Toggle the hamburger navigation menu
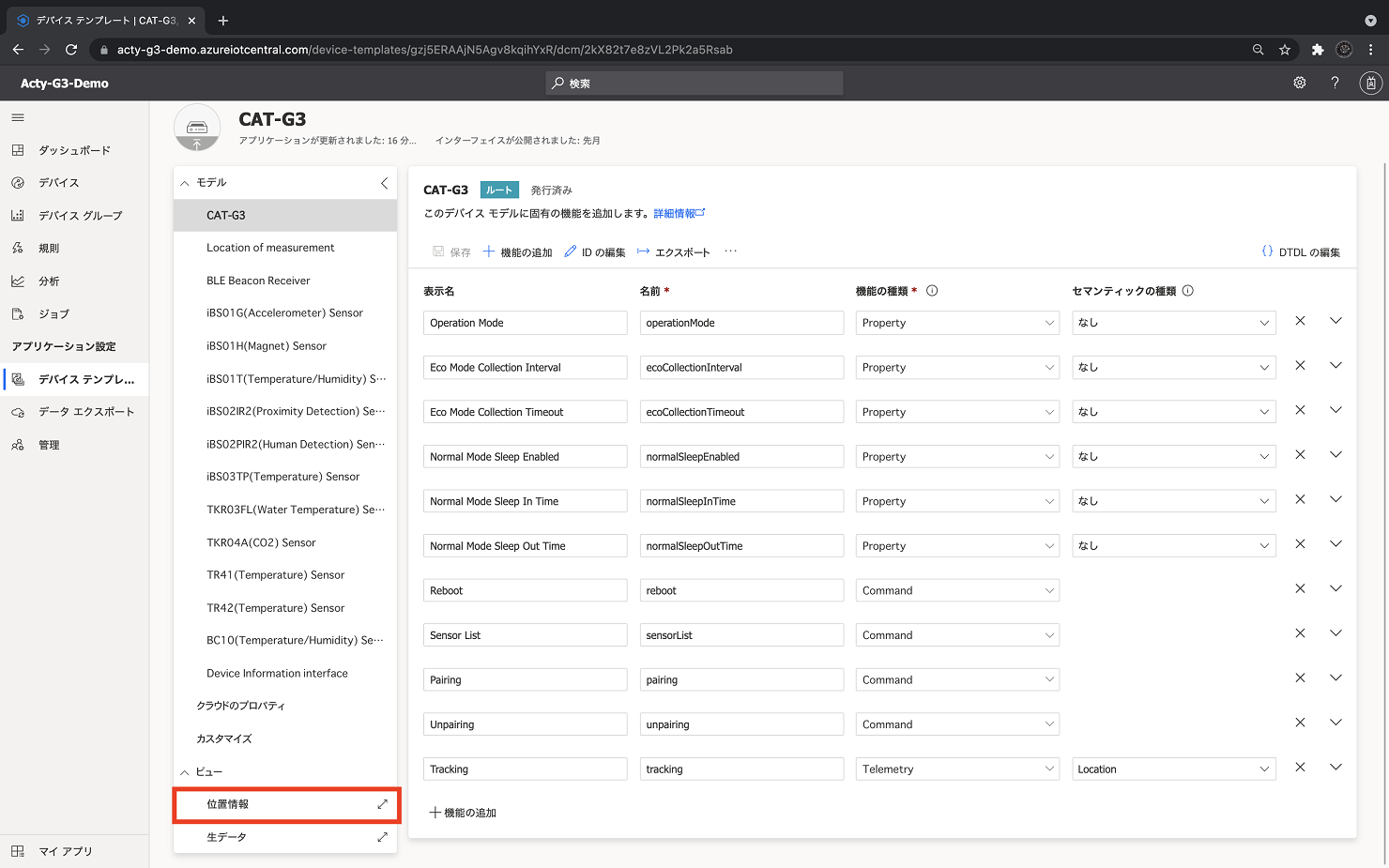 [x=18, y=117]
